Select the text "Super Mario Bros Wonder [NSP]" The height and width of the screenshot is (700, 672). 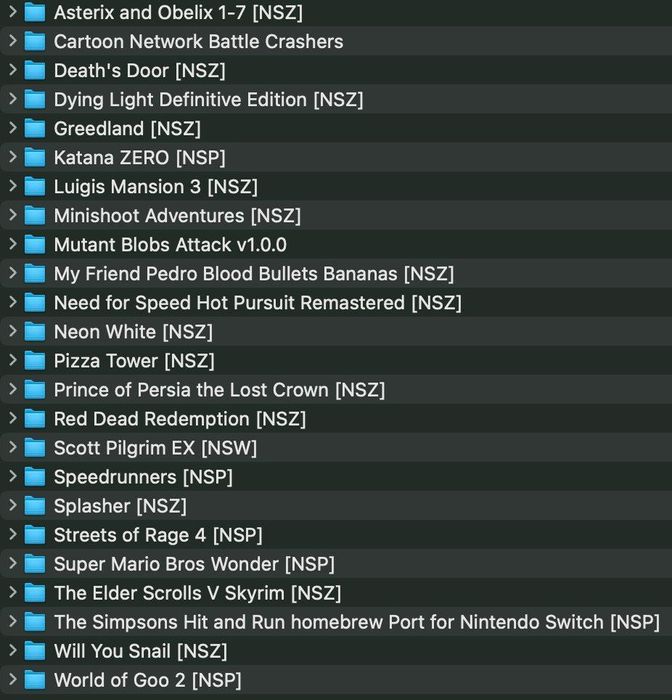tap(194, 564)
